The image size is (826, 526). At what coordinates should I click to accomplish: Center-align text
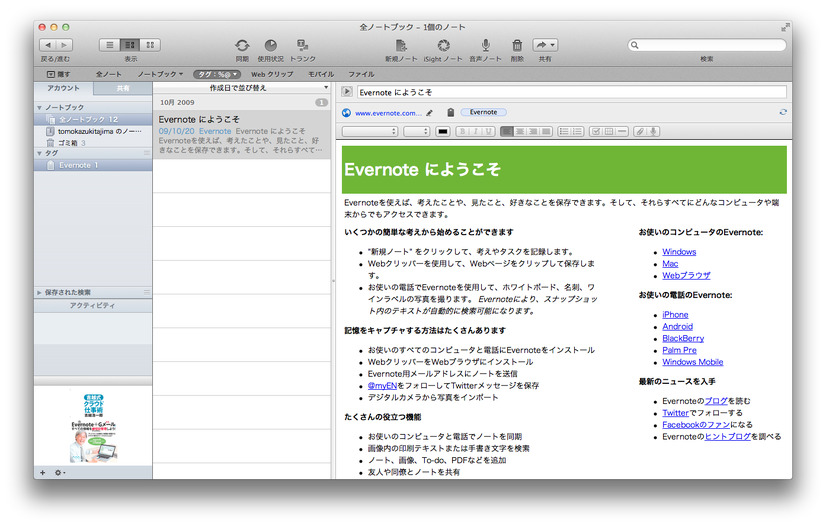click(x=519, y=132)
